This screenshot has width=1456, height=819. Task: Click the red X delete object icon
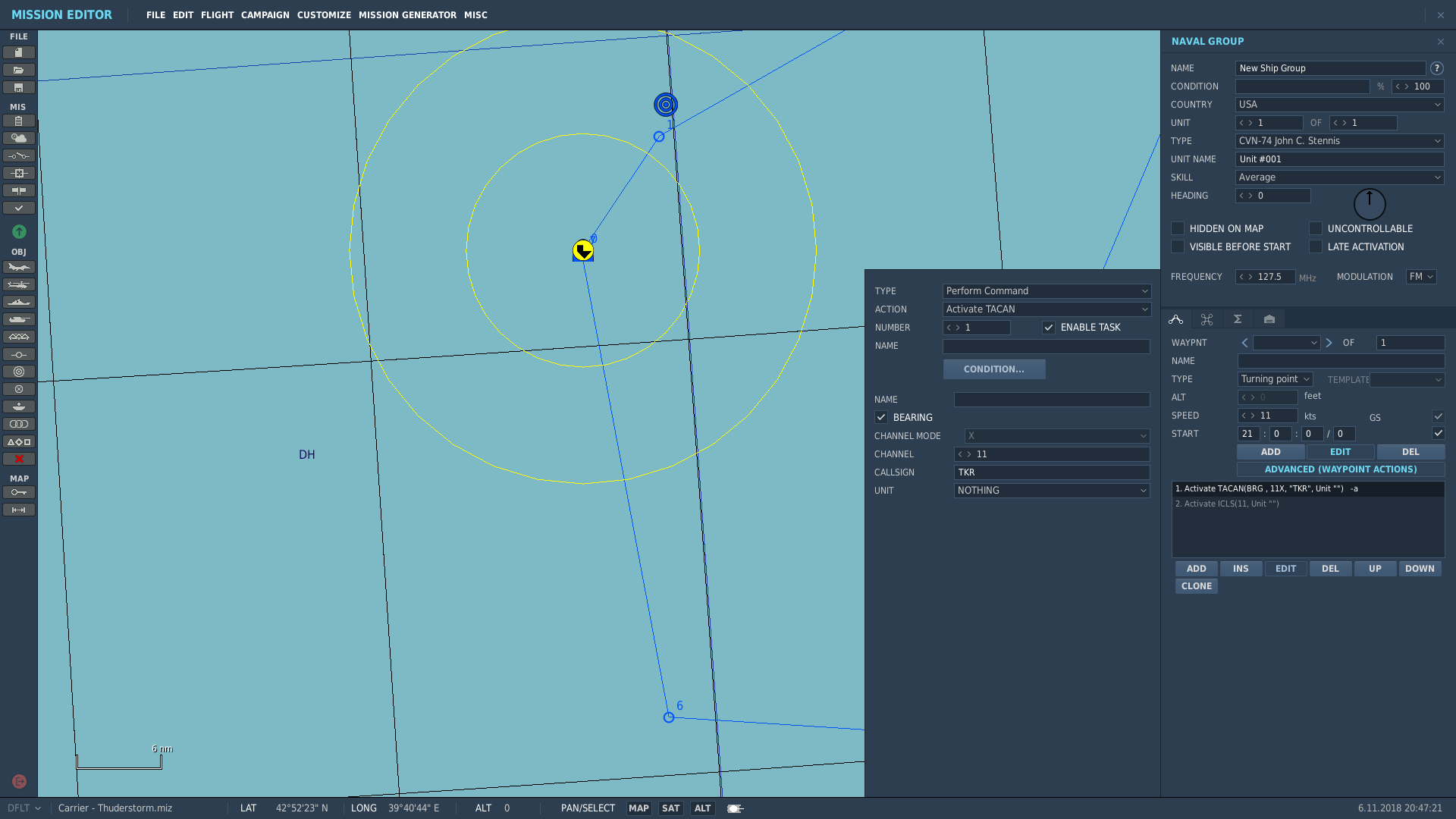click(19, 459)
